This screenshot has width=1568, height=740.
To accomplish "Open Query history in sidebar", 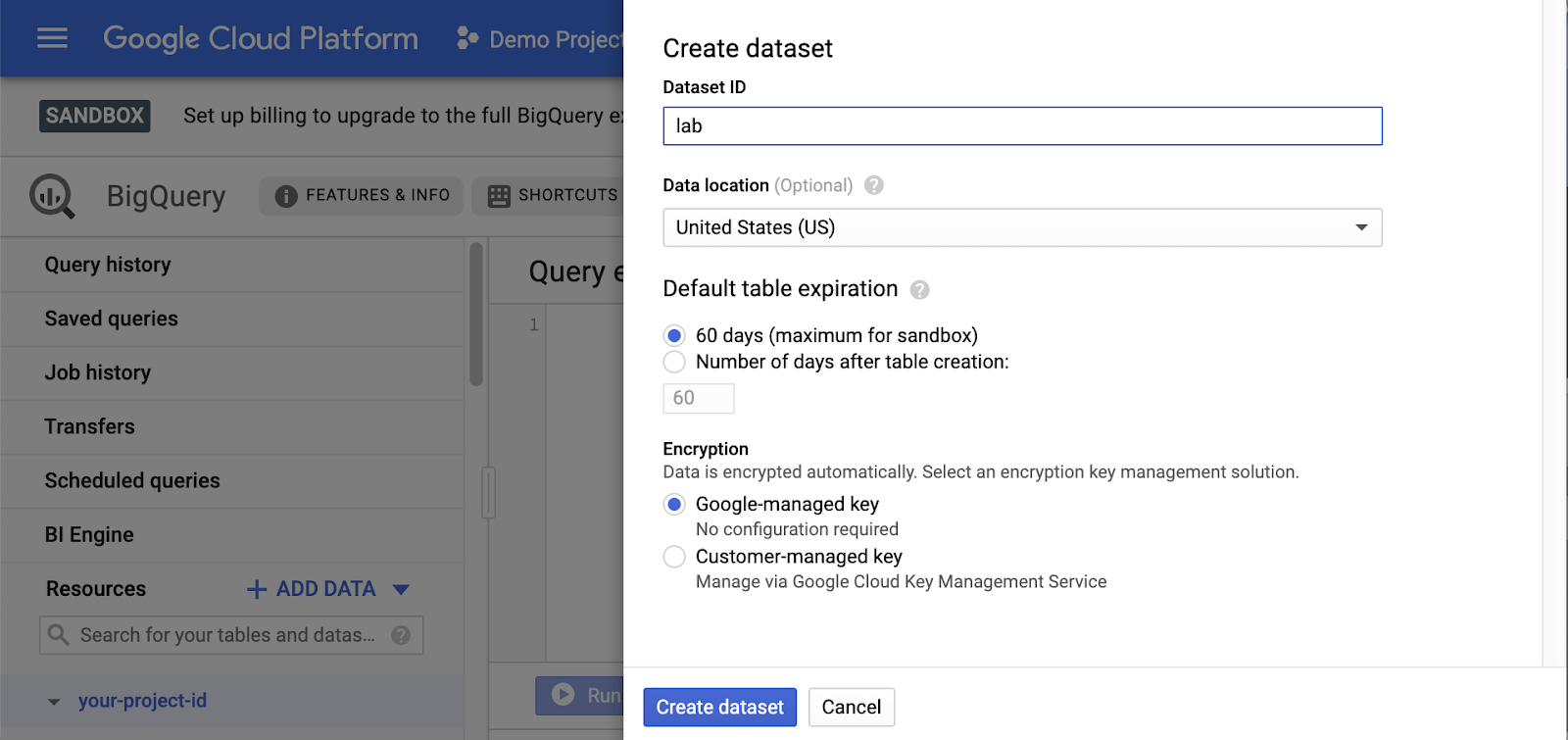I will [108, 265].
